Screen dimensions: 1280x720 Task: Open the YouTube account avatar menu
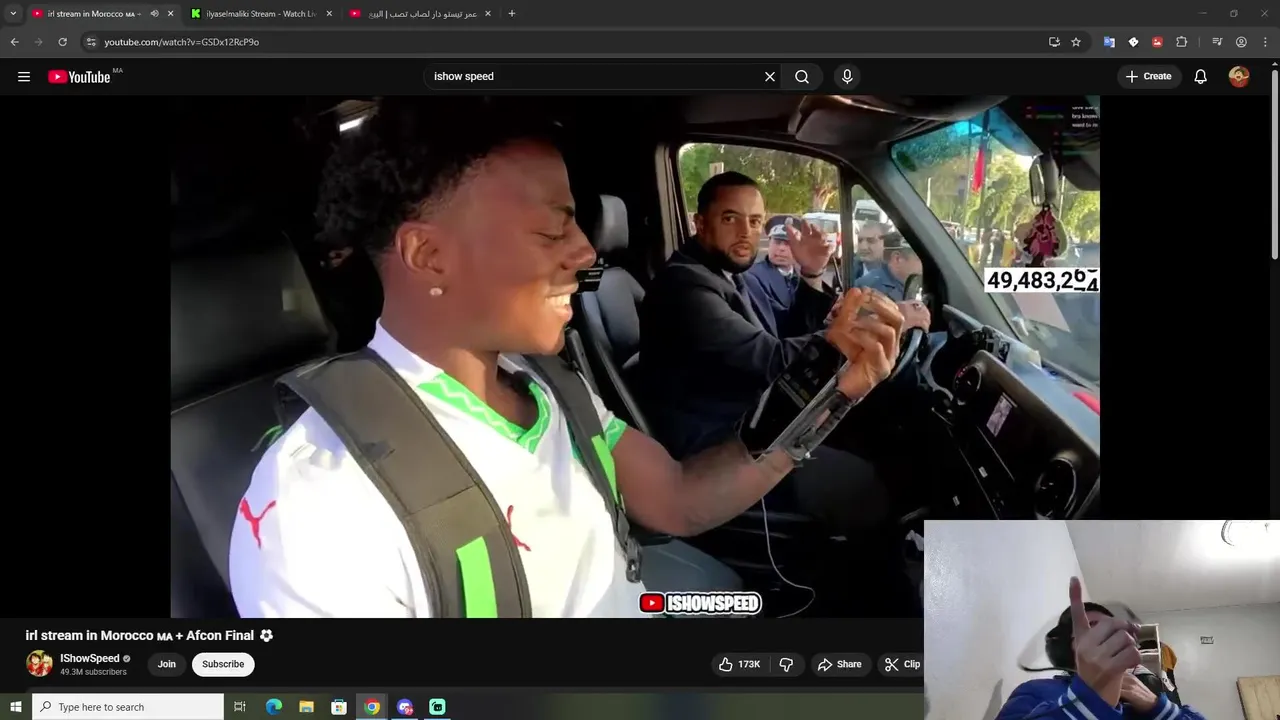click(x=1239, y=76)
